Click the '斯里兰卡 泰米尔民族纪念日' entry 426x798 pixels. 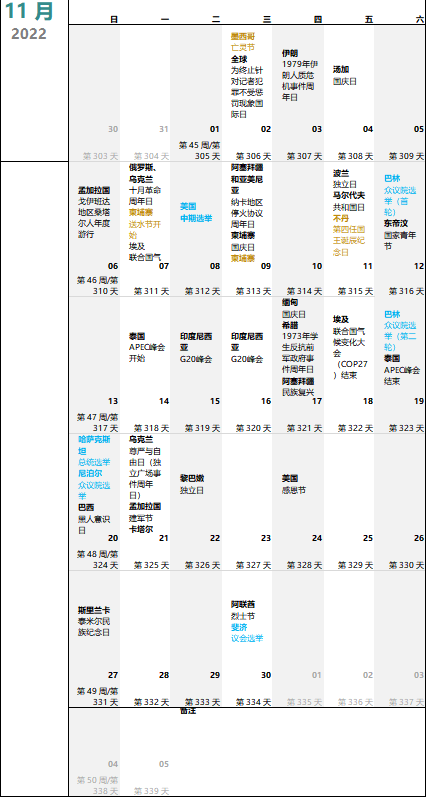pyautogui.click(x=94, y=621)
